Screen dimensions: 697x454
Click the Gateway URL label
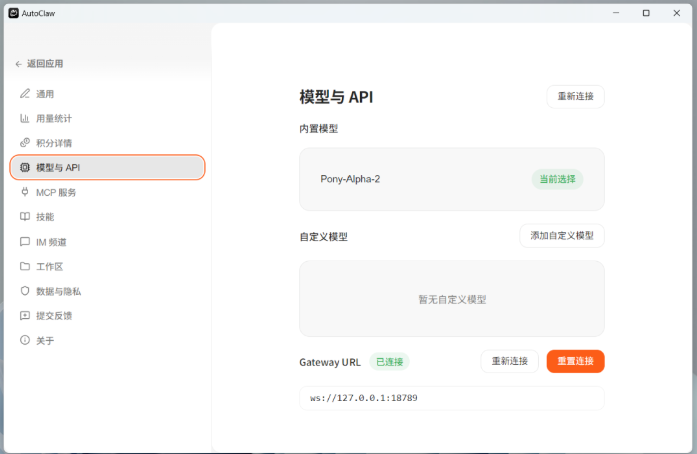coord(330,362)
